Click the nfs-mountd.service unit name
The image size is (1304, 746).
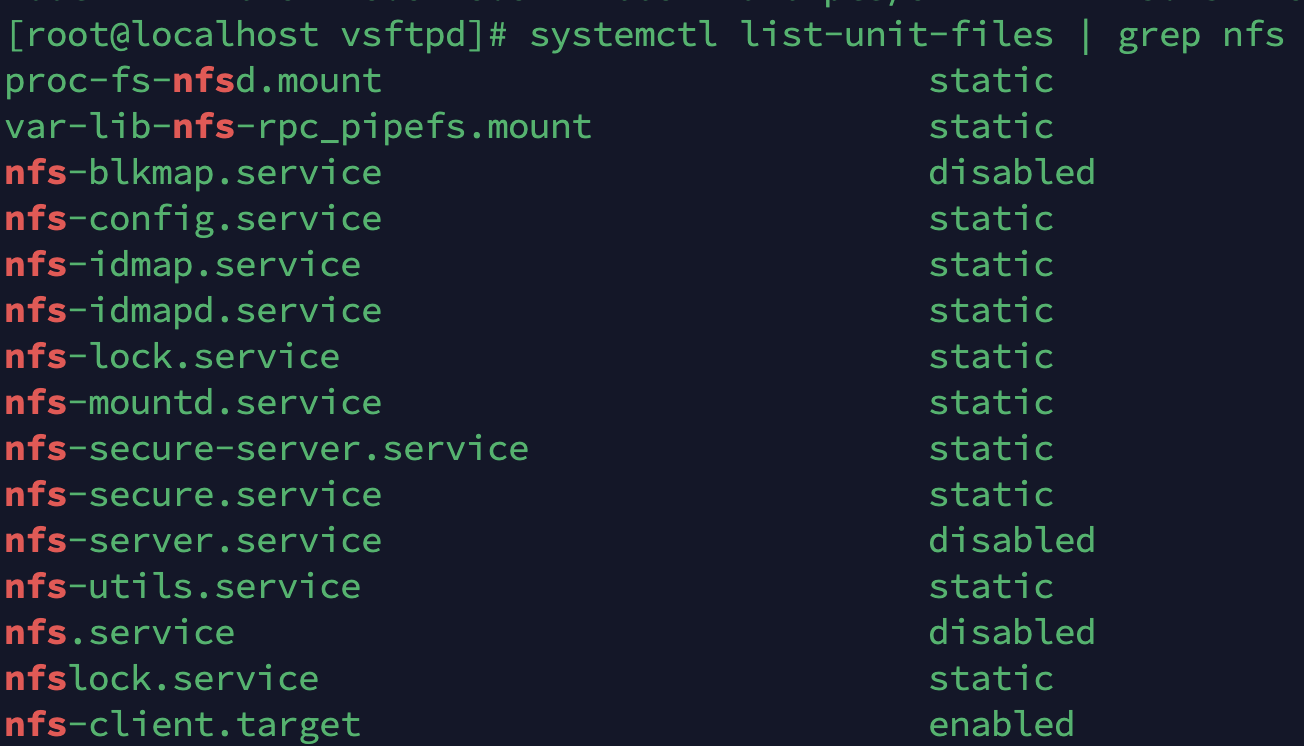coord(193,403)
